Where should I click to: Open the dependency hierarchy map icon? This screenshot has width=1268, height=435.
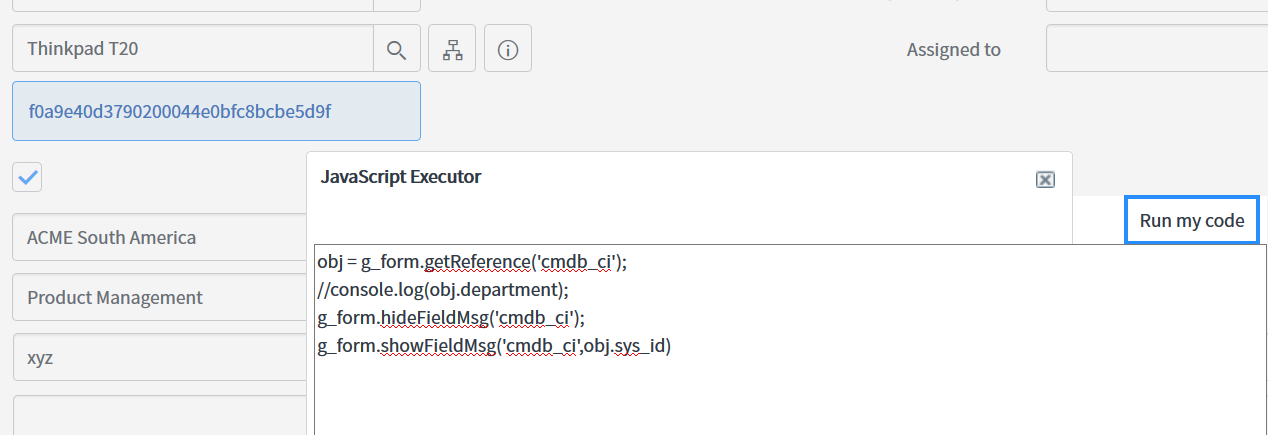[452, 49]
